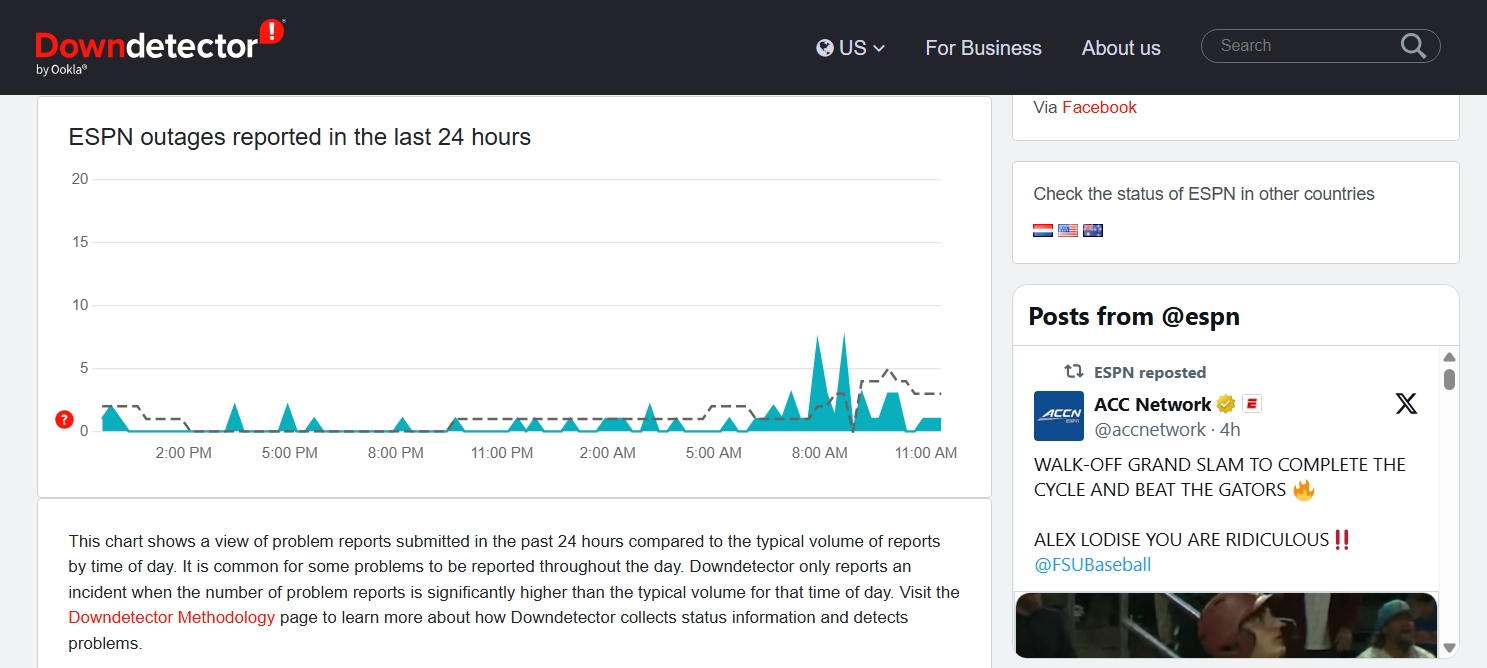Click the down arrow of the posts scrollbar

coord(1449,648)
